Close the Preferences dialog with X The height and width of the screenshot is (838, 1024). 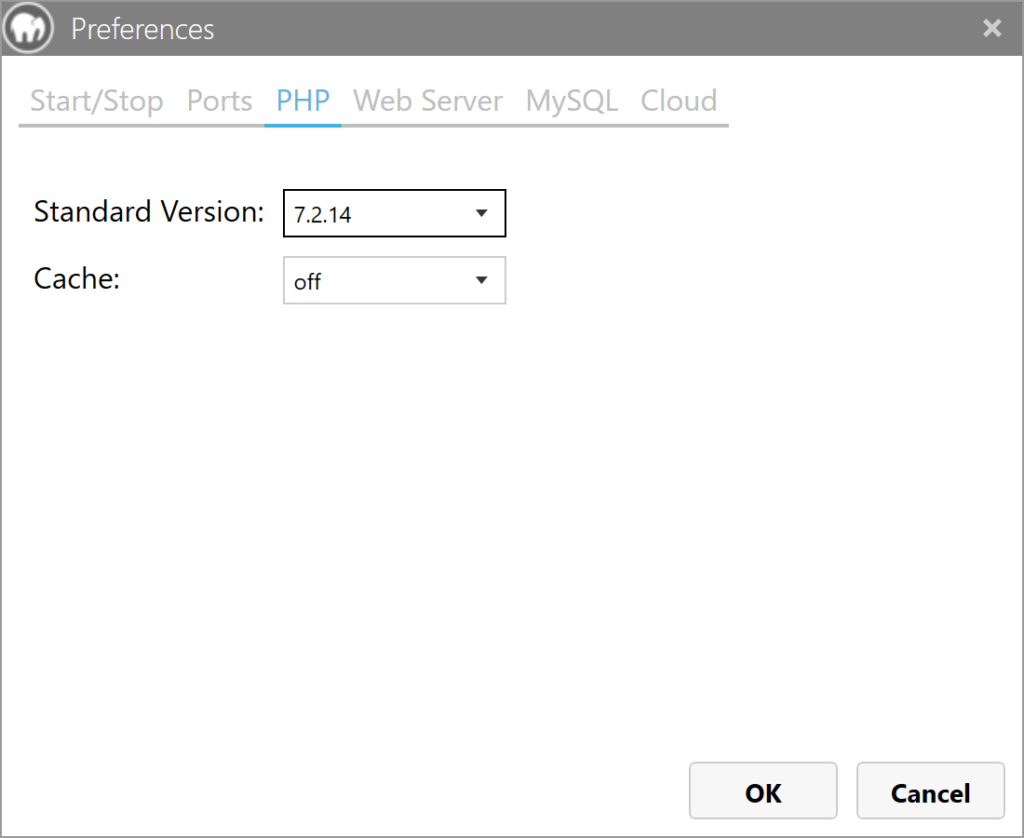[991, 28]
